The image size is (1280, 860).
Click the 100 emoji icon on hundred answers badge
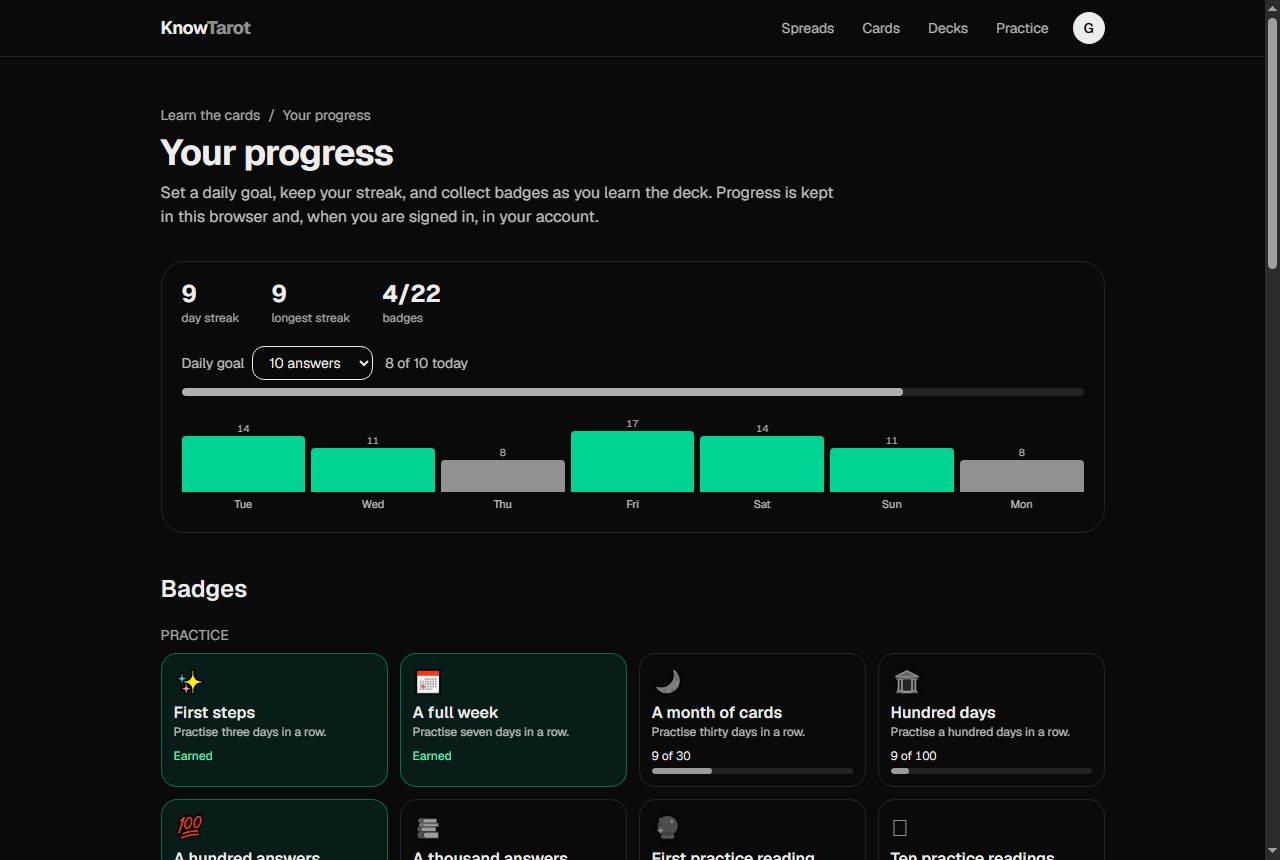[189, 827]
